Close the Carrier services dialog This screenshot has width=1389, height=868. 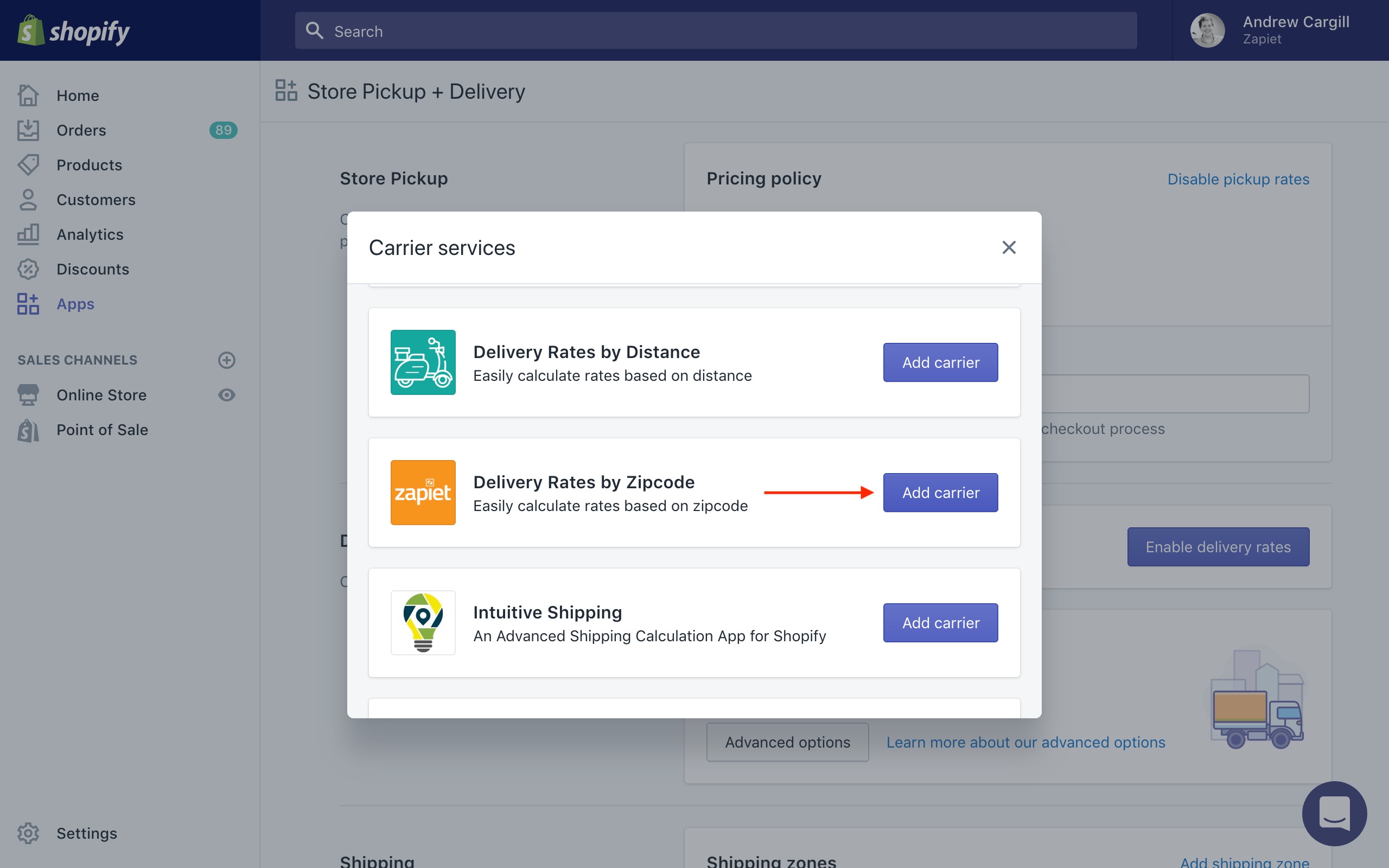point(1009,247)
